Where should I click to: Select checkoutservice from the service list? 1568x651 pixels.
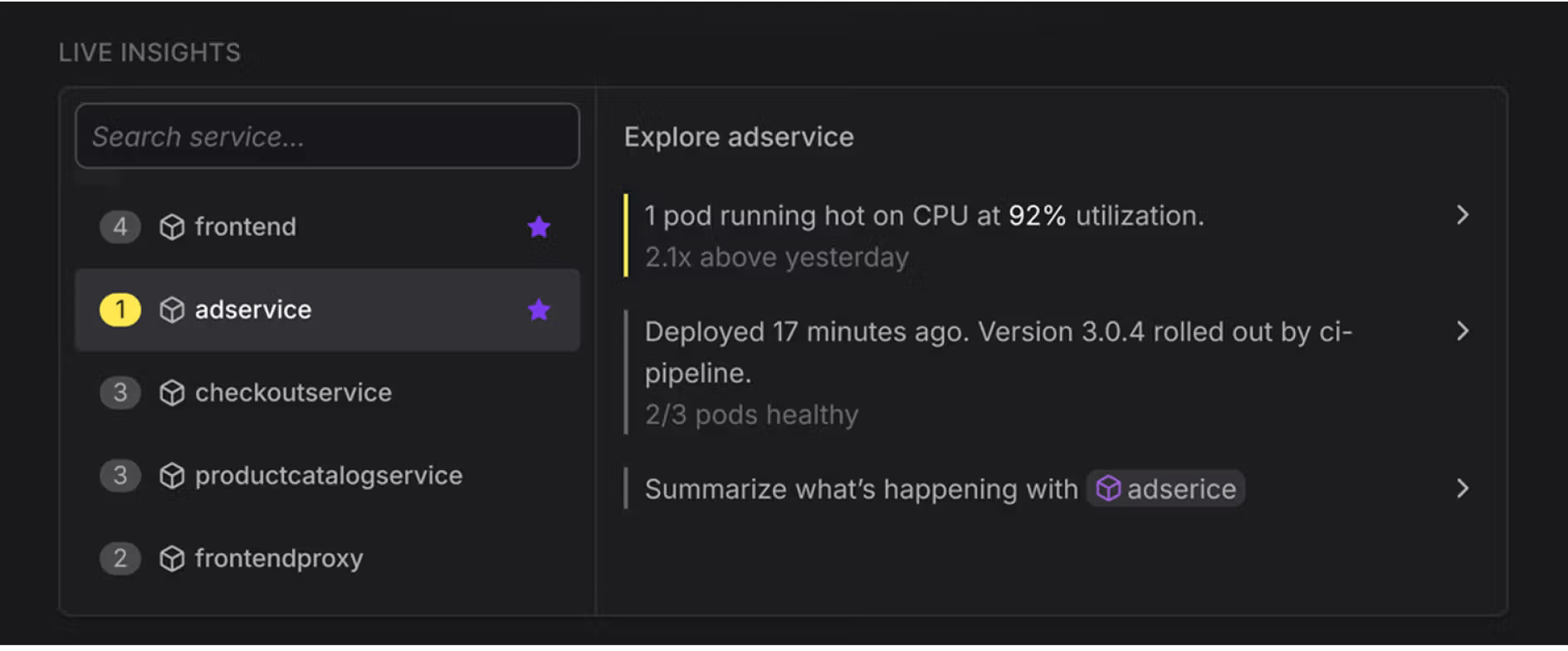coord(327,393)
